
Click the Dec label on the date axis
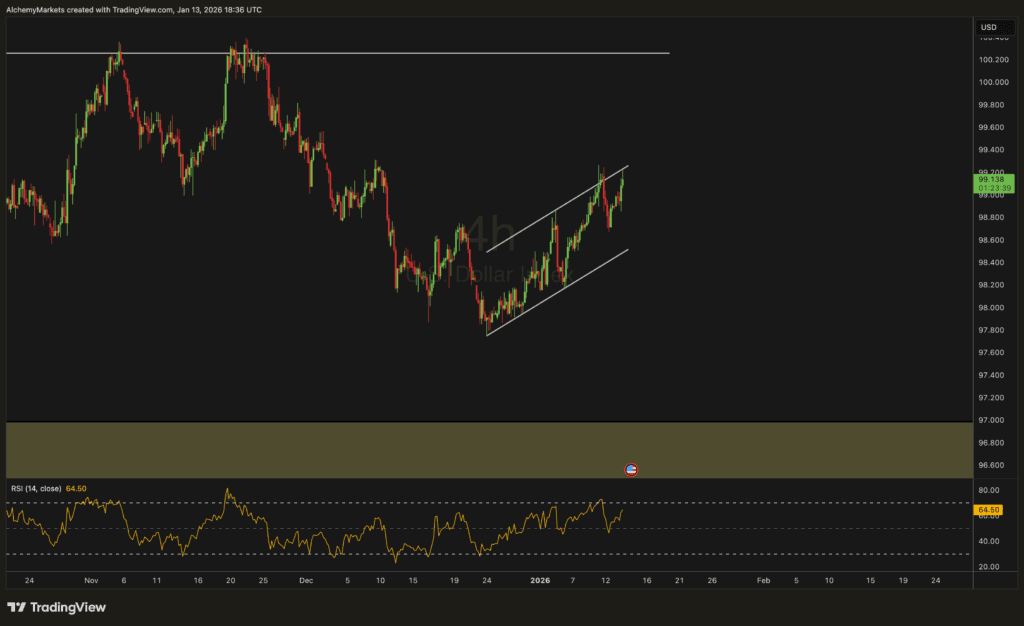pos(305,579)
